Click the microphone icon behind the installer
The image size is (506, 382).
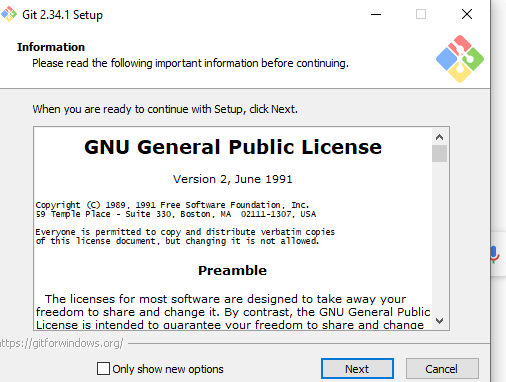pyautogui.click(x=495, y=255)
